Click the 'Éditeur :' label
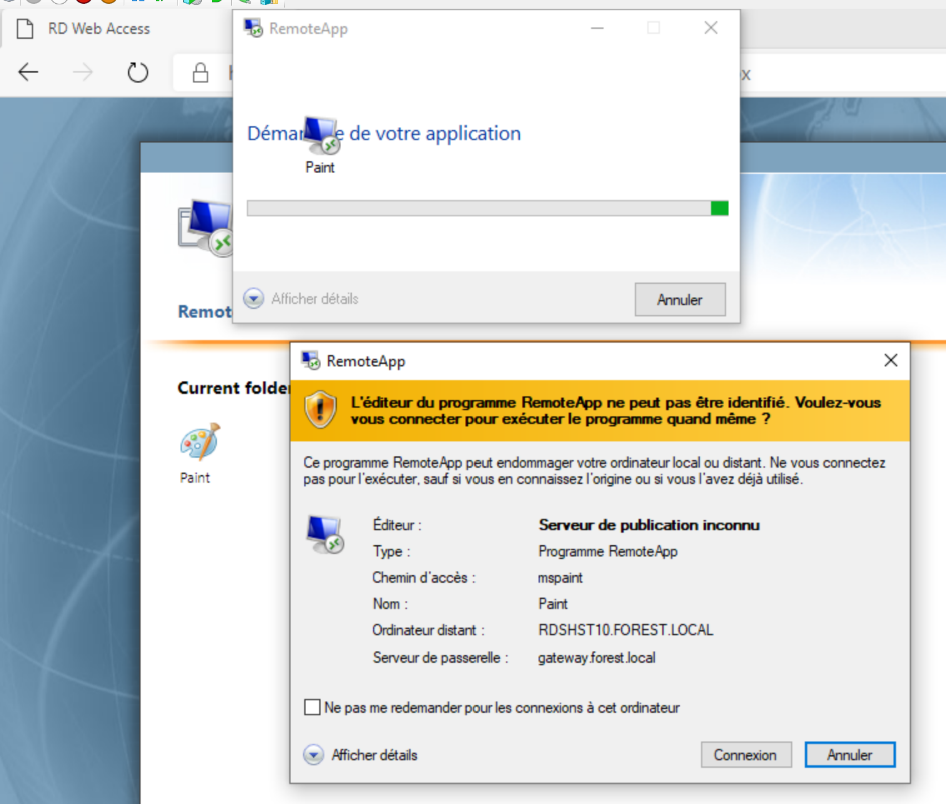 click(x=397, y=525)
